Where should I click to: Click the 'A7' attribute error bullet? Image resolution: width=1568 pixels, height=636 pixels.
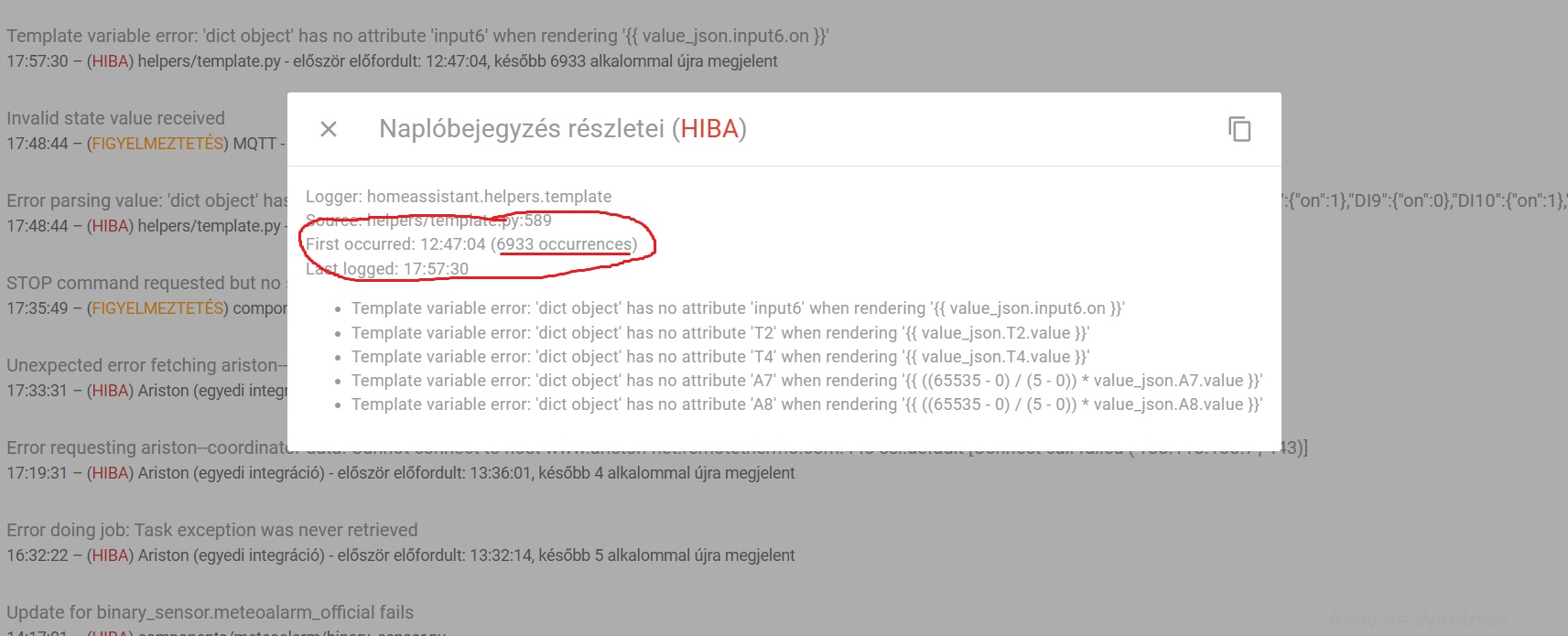(x=806, y=381)
